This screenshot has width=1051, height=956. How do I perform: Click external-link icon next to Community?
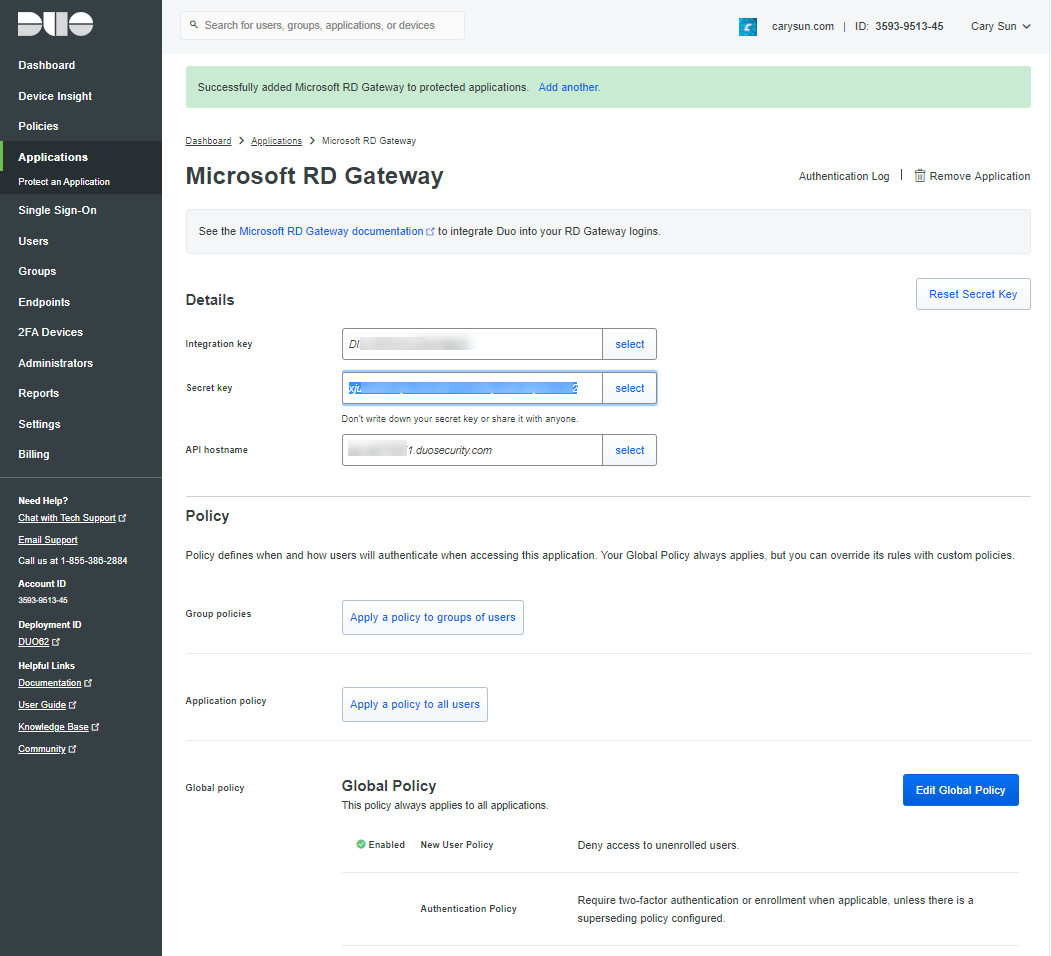73,750
